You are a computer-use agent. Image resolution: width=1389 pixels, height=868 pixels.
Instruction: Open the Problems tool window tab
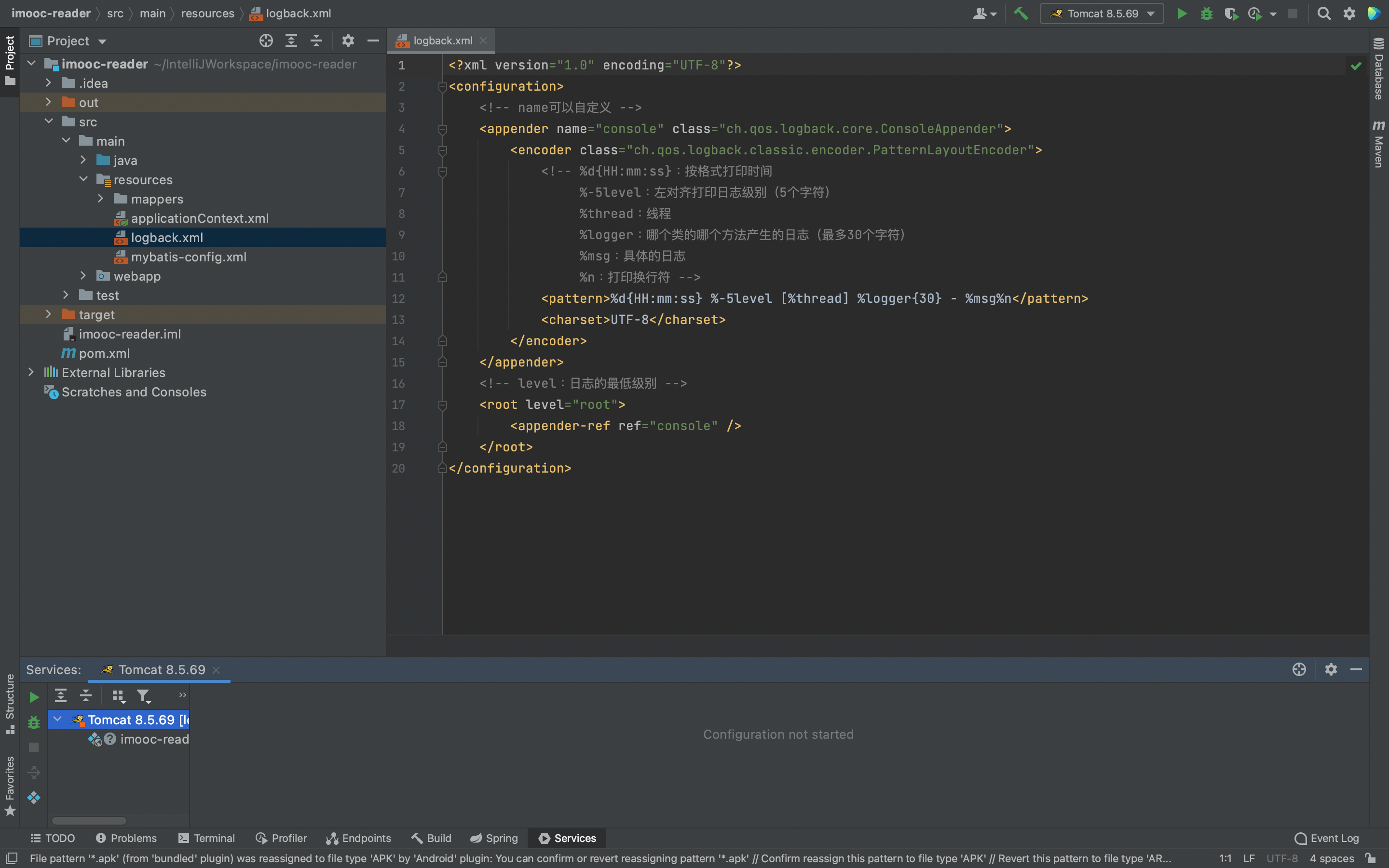click(x=126, y=838)
